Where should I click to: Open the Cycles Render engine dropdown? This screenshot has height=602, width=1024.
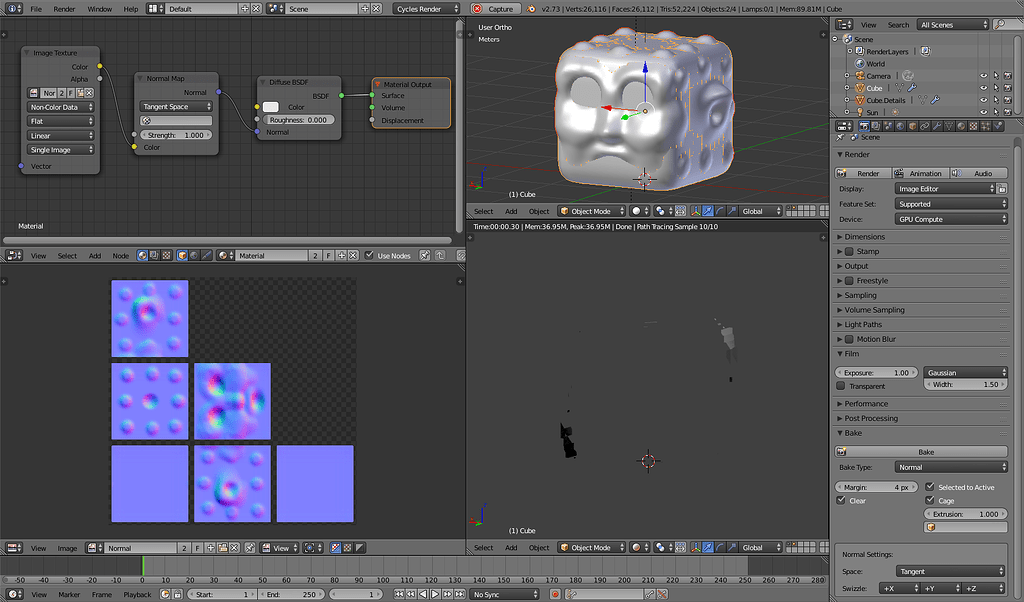pos(426,8)
